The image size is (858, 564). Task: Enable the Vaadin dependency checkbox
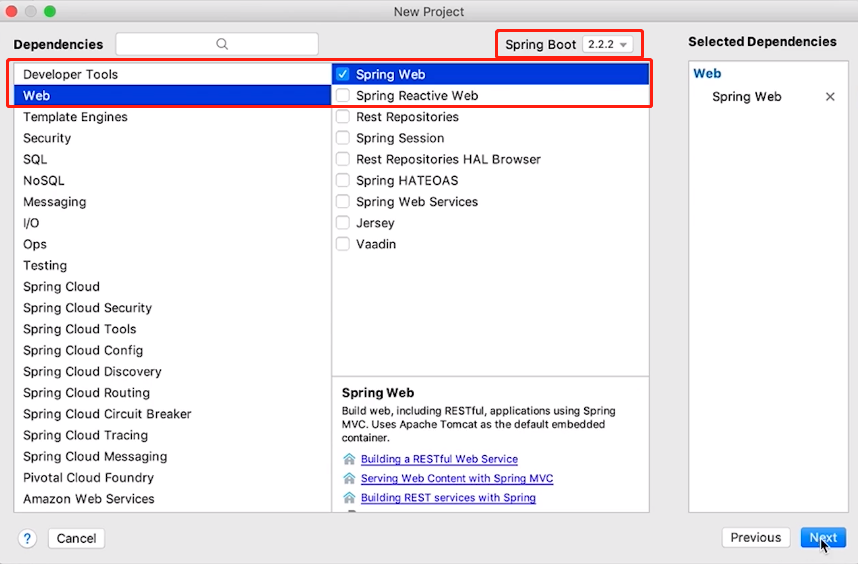tap(343, 244)
